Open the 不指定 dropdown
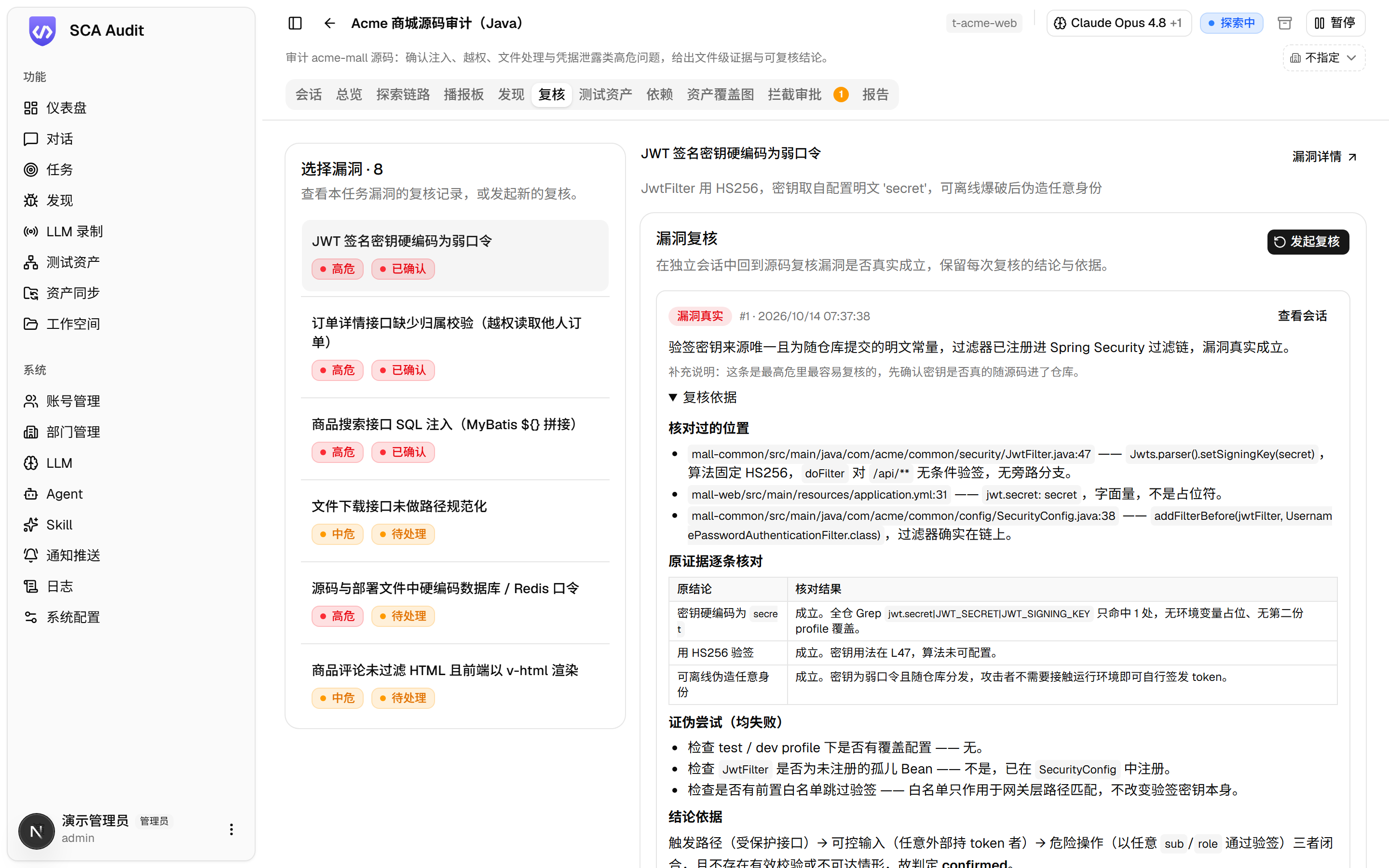1389x868 pixels. [1323, 57]
